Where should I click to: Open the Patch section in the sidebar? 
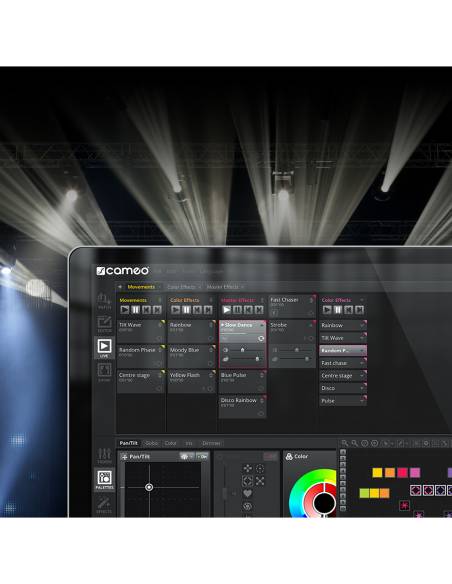104,301
